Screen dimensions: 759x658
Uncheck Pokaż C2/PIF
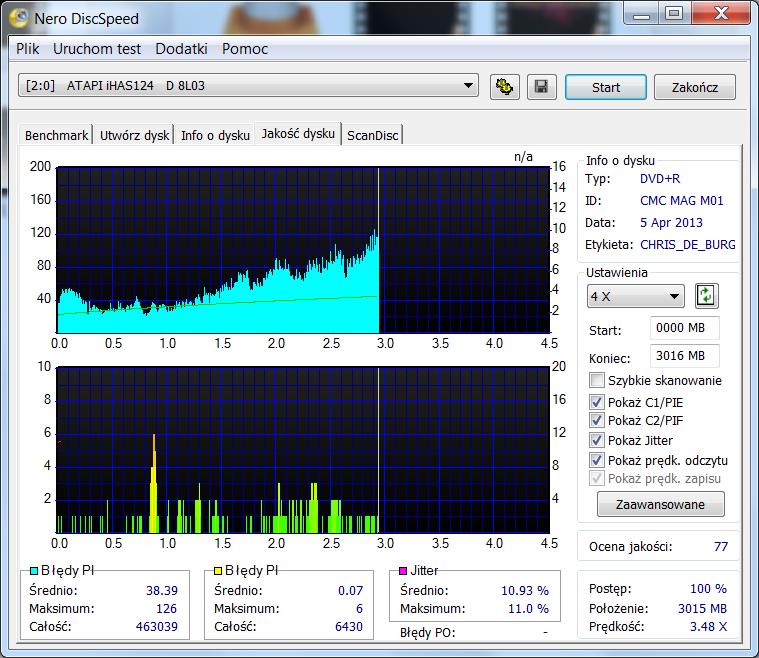pos(597,420)
